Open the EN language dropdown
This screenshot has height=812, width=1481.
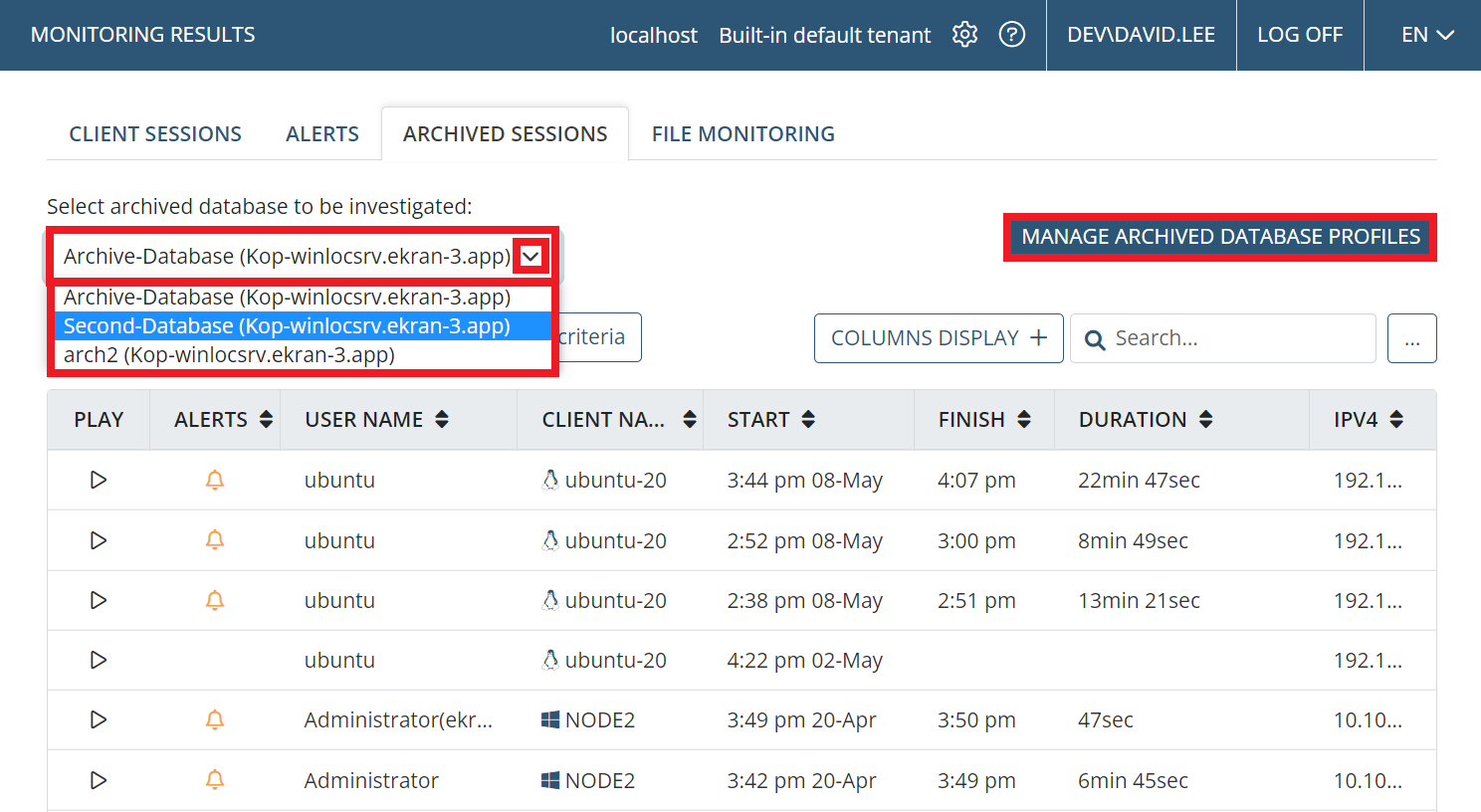click(x=1427, y=35)
